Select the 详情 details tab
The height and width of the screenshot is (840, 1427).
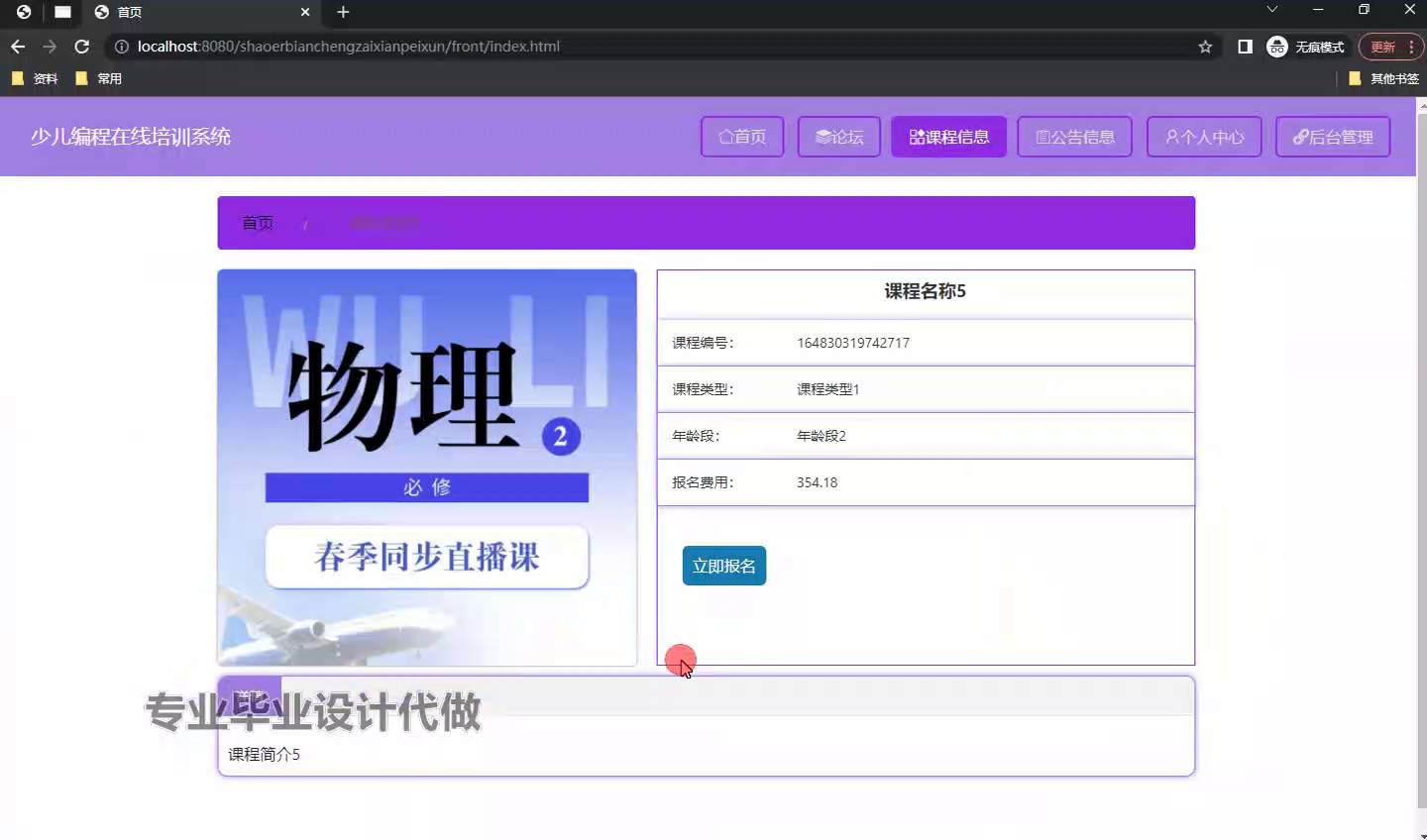[250, 695]
